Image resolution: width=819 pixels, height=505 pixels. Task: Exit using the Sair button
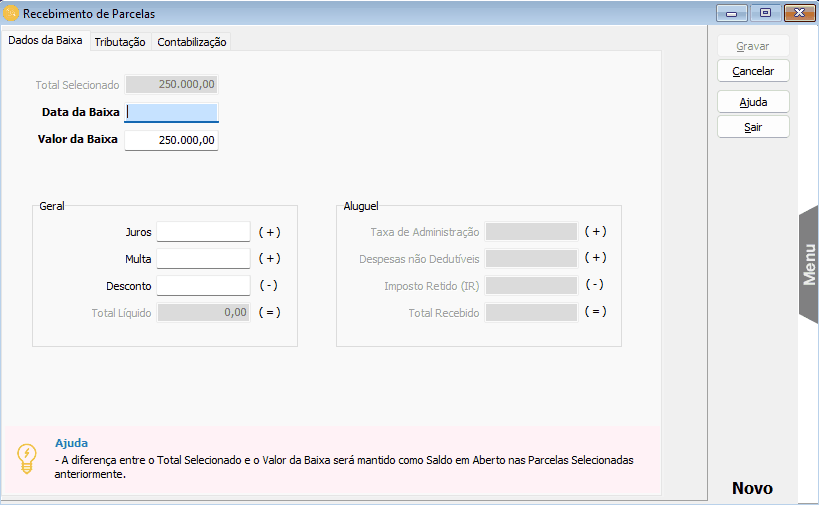(753, 127)
